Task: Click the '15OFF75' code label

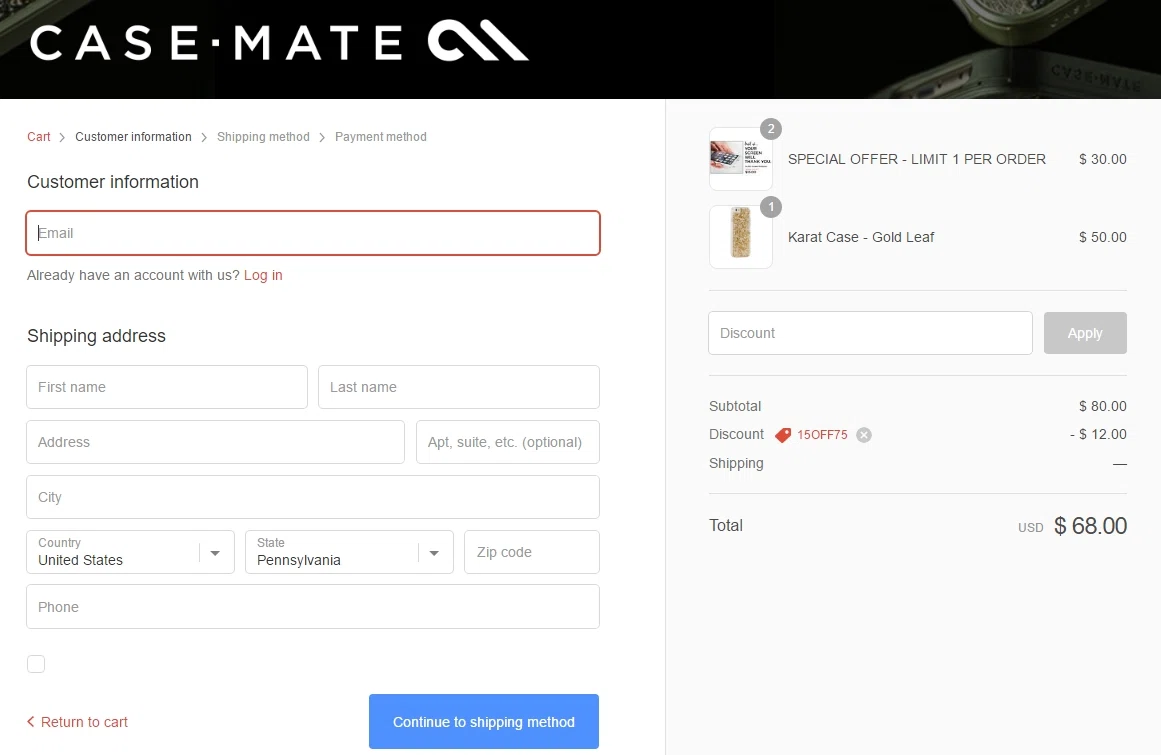Action: coord(822,435)
